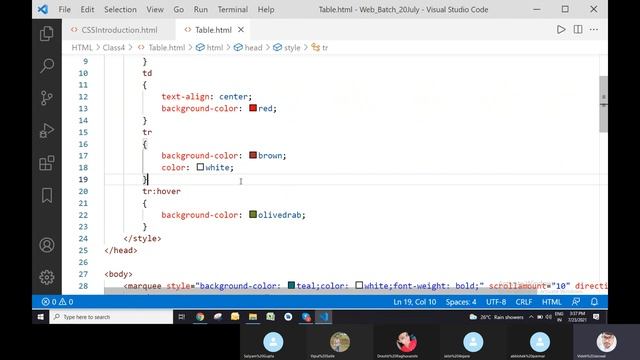Open the Selection menu
The height and width of the screenshot is (360, 640).
120,9
